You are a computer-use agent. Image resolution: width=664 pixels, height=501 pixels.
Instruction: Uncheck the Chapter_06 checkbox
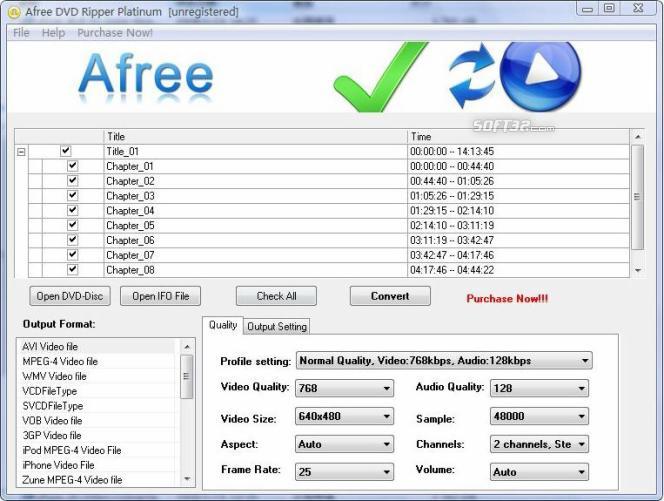pos(72,240)
